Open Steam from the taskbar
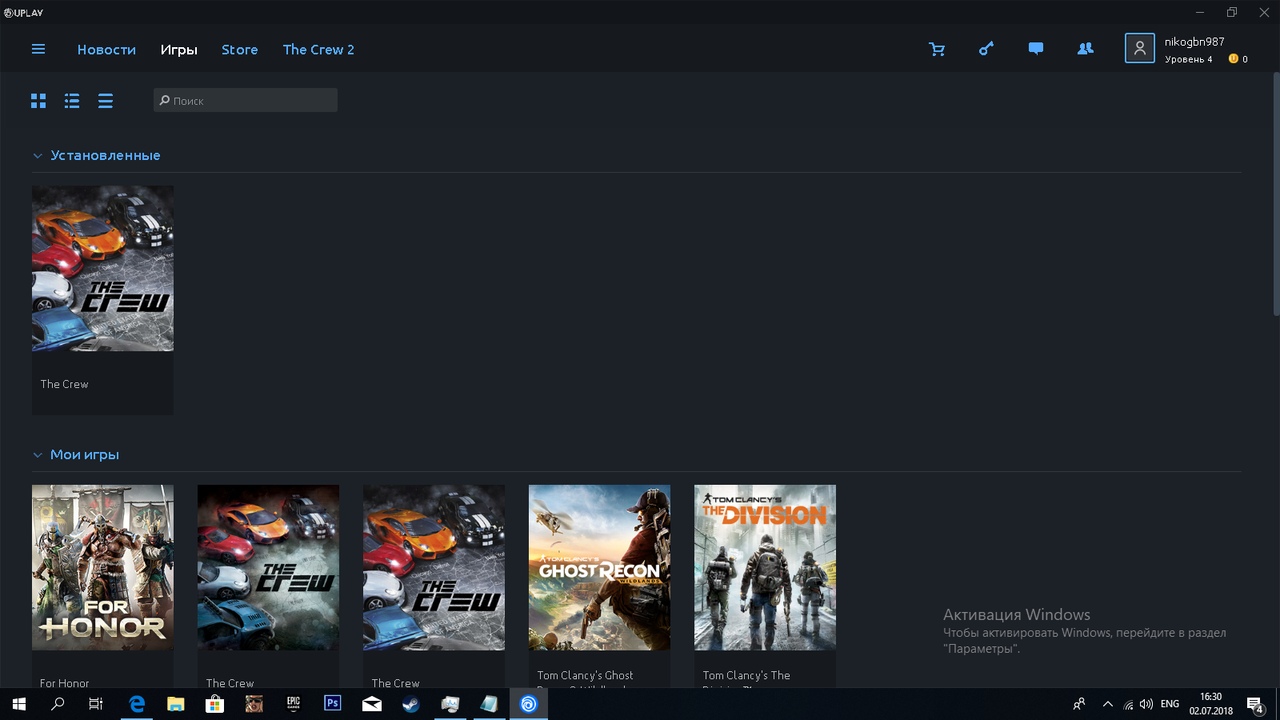The image size is (1280, 720). (x=411, y=704)
